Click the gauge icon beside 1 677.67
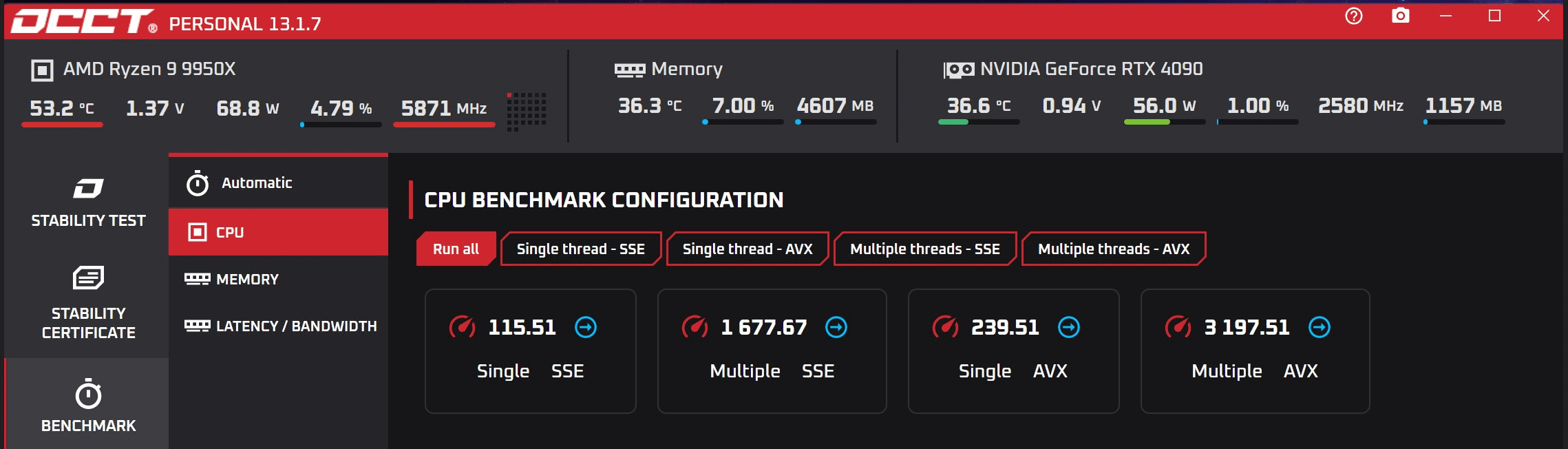 coord(695,327)
